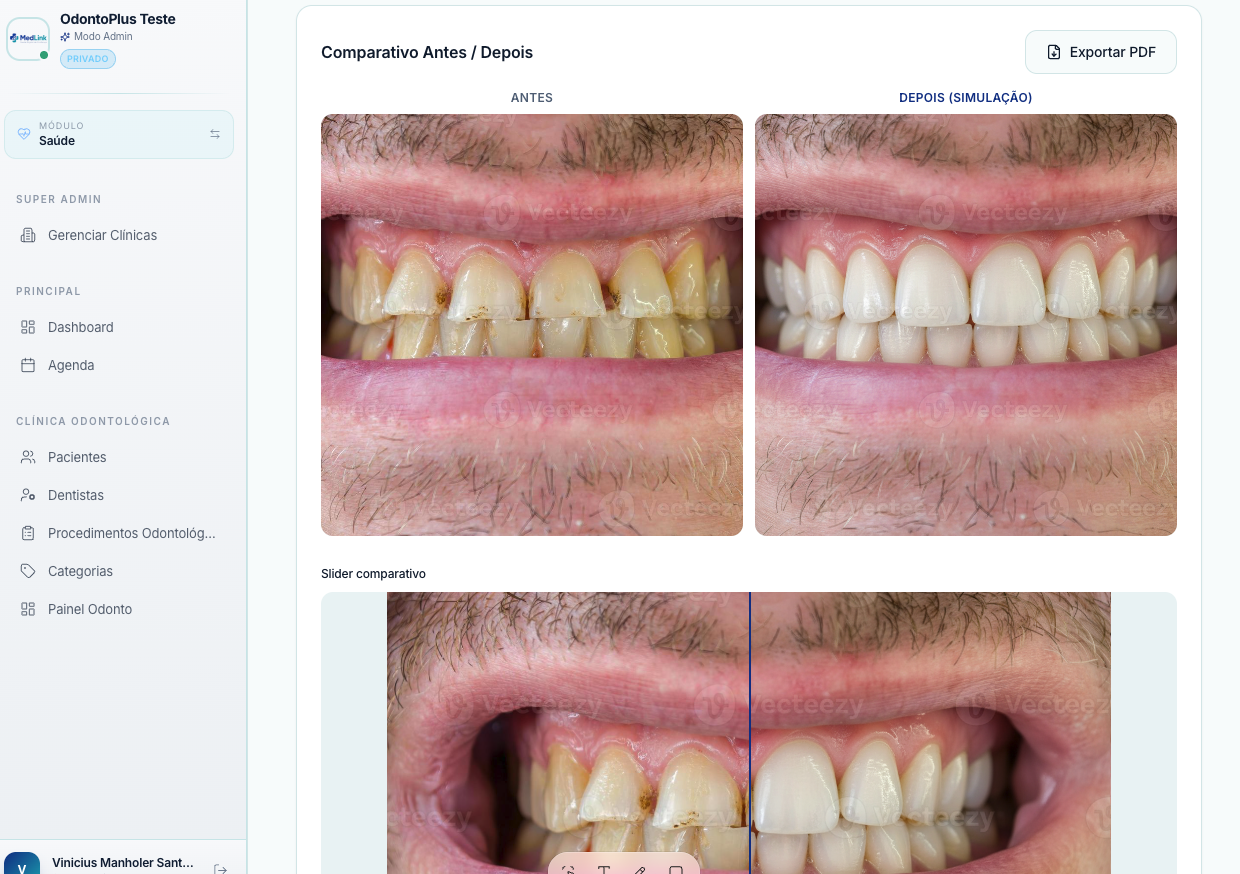Select the pencil drawing tool
Image resolution: width=1240 pixels, height=874 pixels.
[x=640, y=870]
